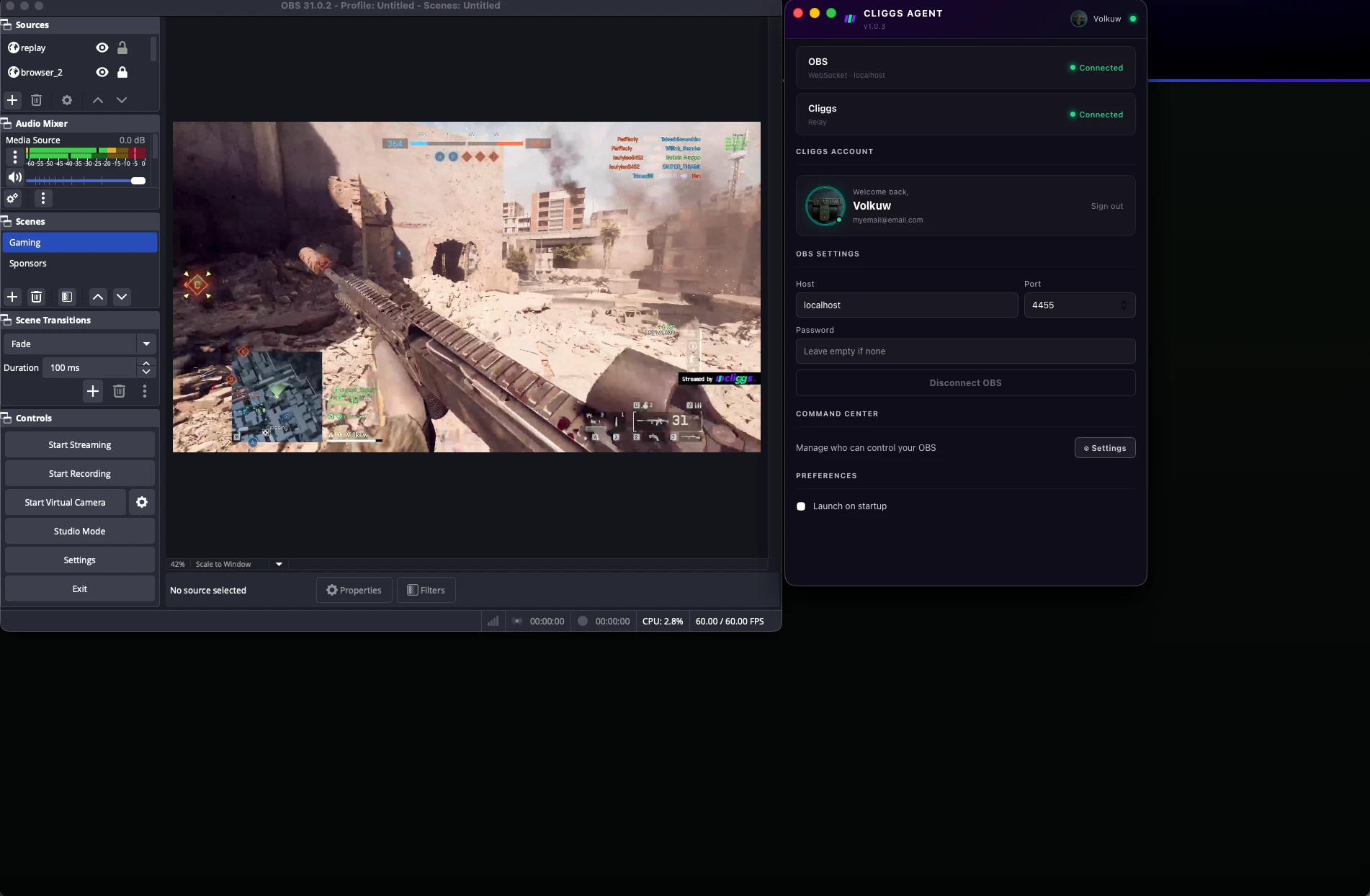Click the Port 4455 field
1370x896 pixels.
[1080, 305]
